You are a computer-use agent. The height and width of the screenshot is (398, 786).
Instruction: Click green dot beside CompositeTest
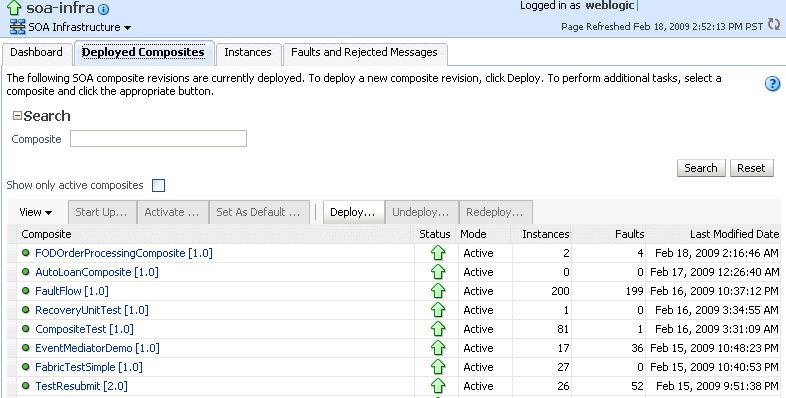pos(26,329)
